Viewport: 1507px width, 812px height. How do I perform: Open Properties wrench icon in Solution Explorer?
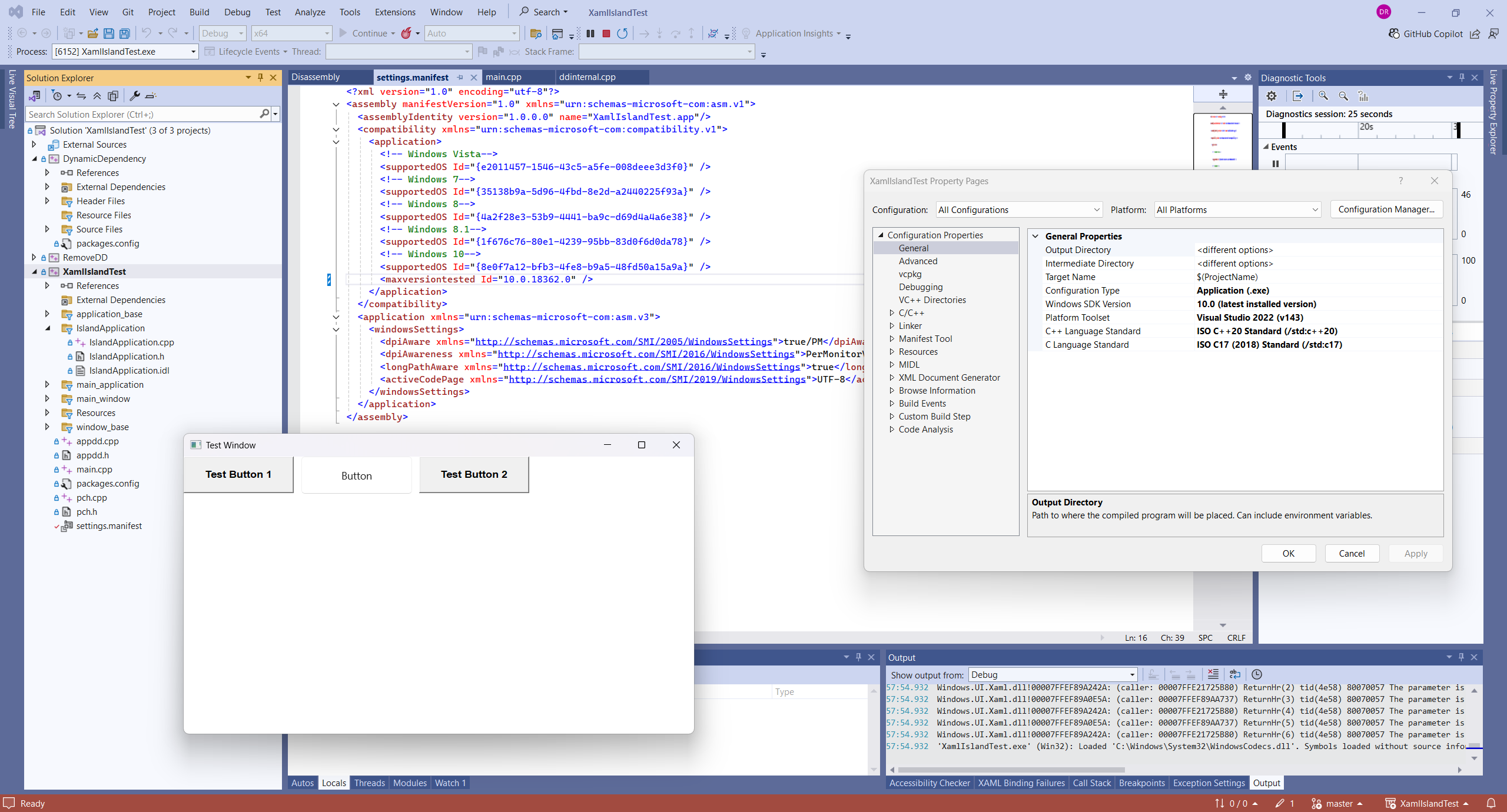click(x=135, y=96)
